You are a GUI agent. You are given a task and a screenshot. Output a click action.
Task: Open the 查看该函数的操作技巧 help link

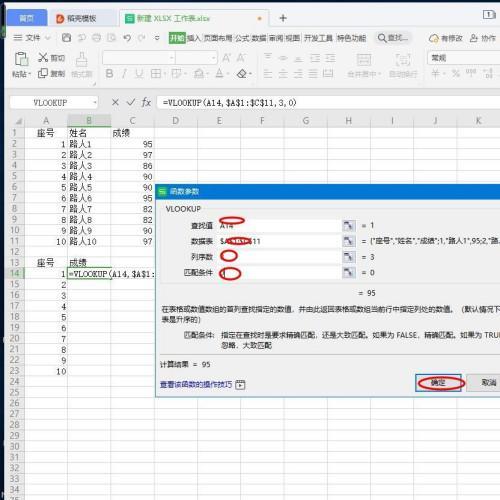coord(196,385)
